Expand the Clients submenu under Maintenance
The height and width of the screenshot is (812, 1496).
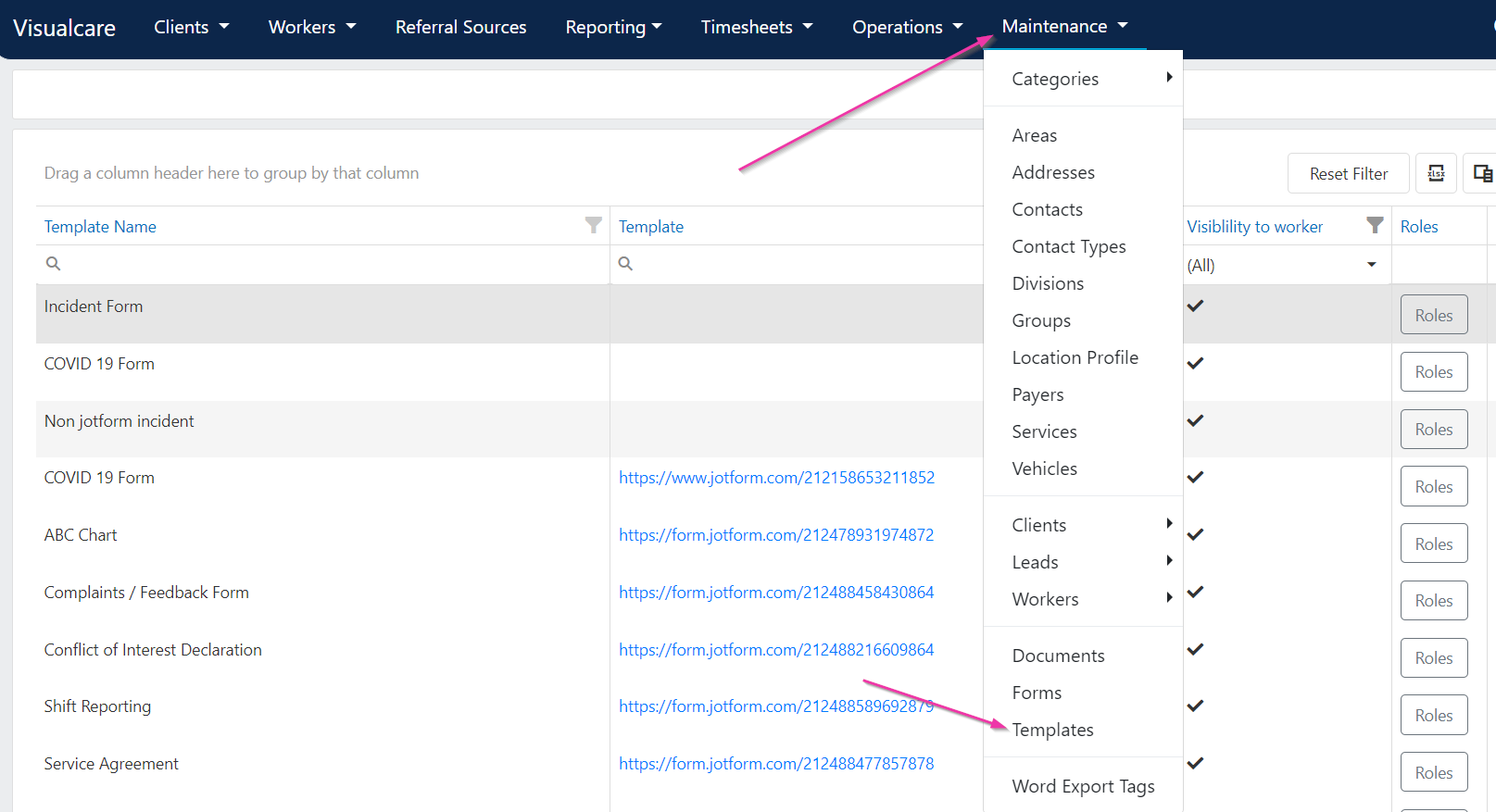pyautogui.click(x=1083, y=525)
